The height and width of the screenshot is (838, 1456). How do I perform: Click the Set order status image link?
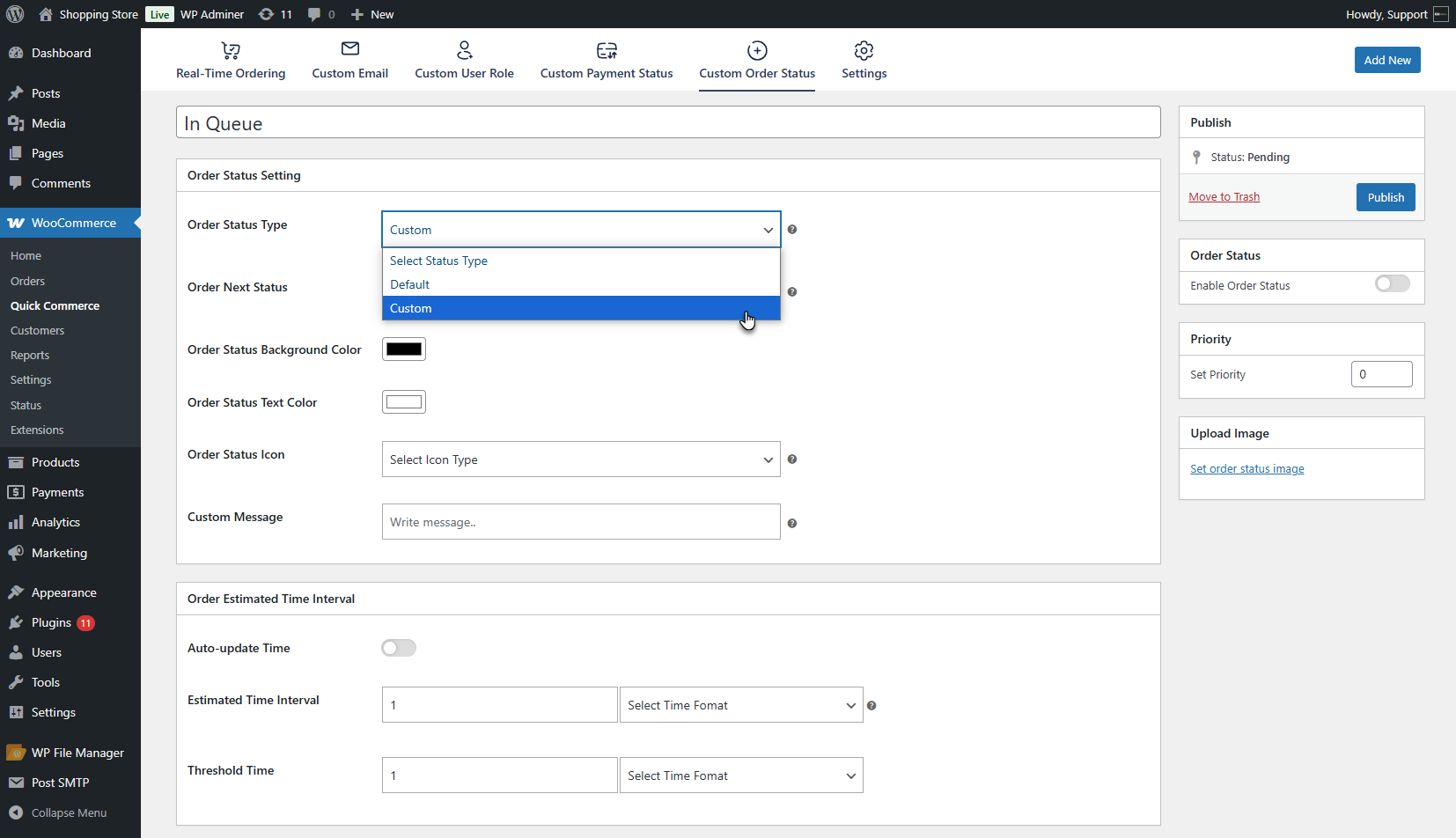(1246, 469)
